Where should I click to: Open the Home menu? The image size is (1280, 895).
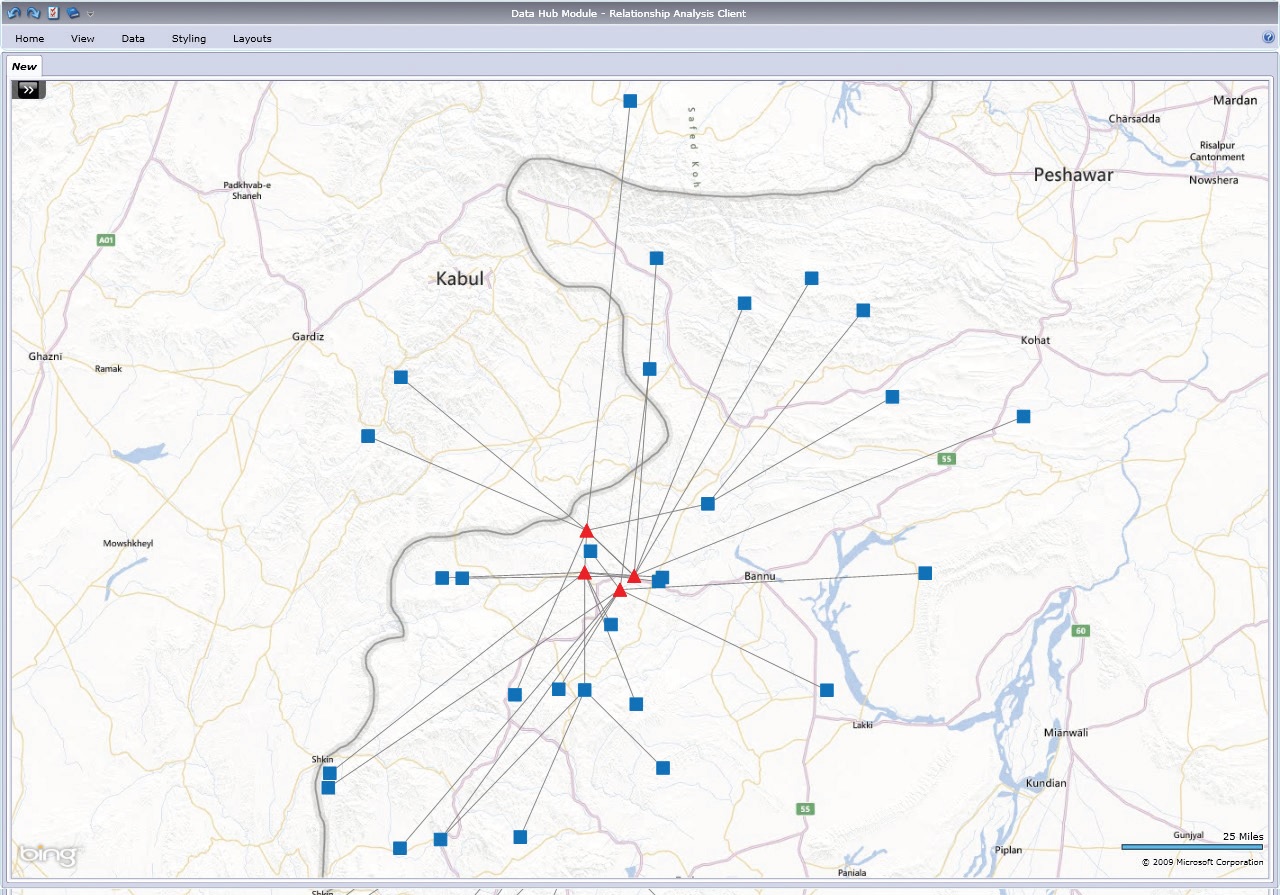(30, 39)
